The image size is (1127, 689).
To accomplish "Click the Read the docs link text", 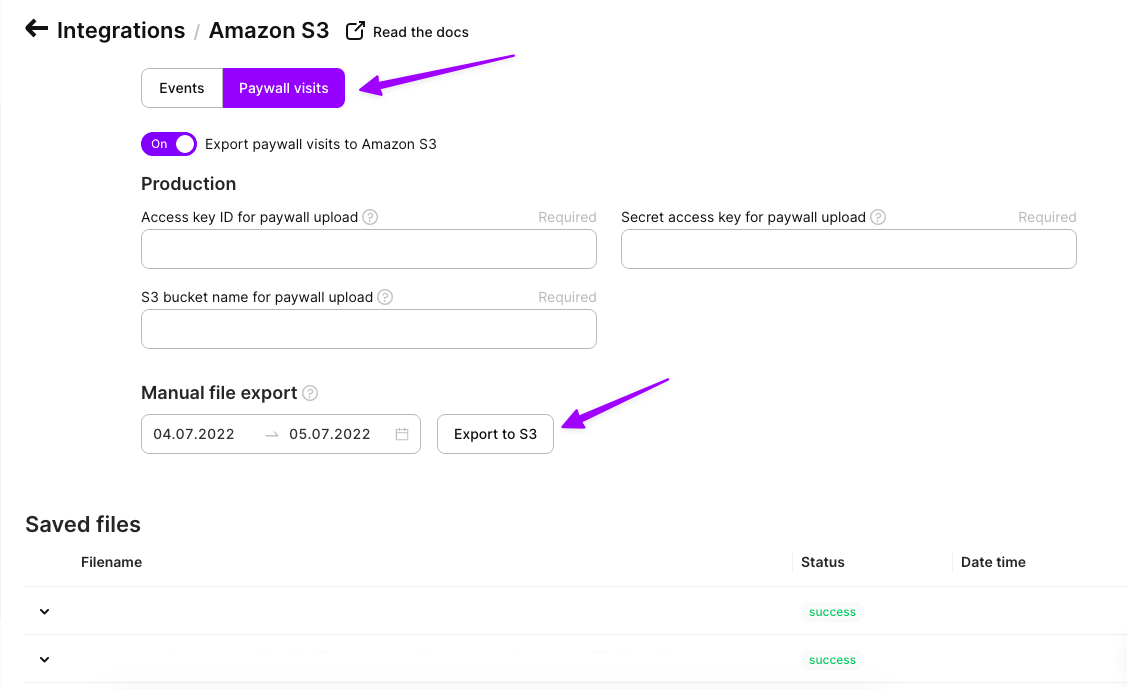I will point(420,32).
